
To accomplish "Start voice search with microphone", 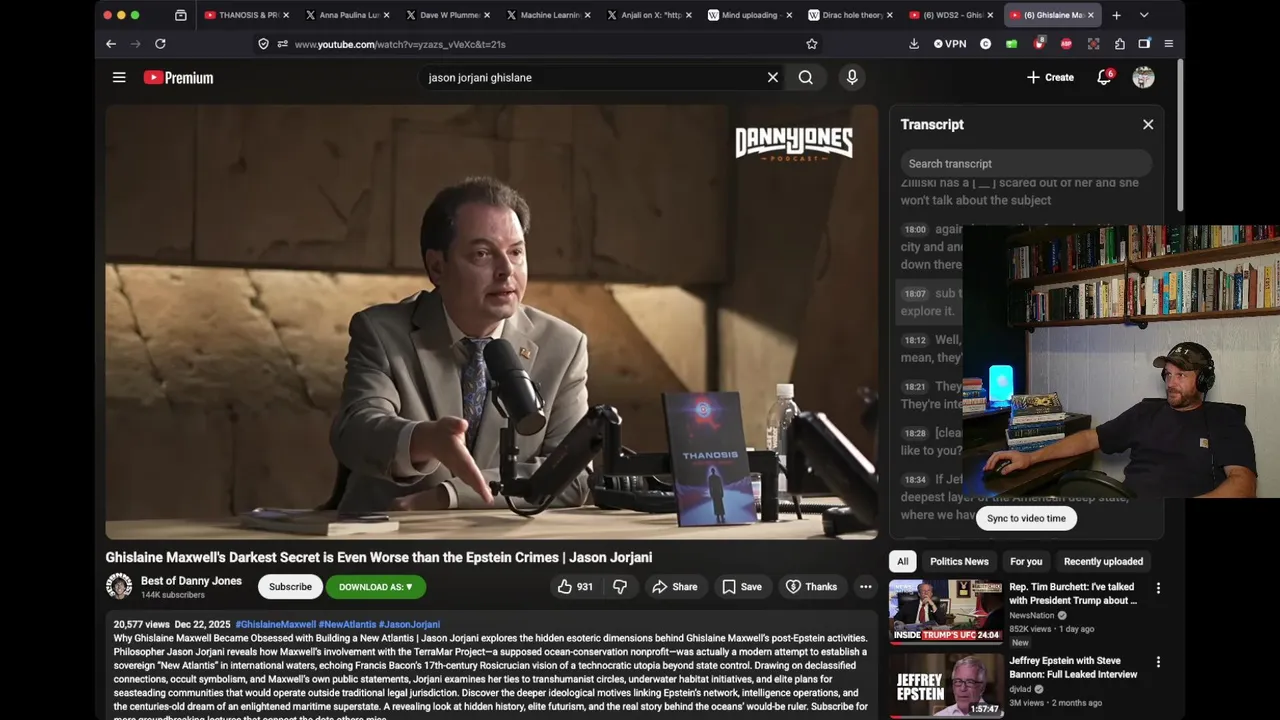I will 852,77.
